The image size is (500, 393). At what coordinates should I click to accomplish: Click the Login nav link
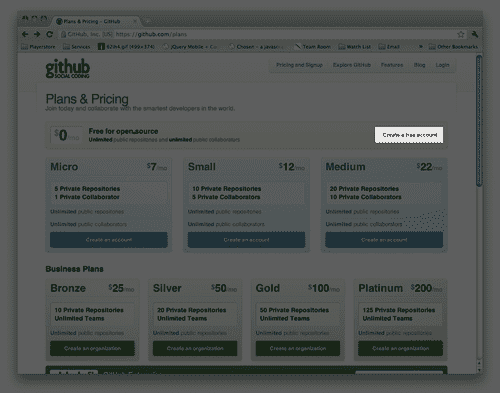[442, 65]
